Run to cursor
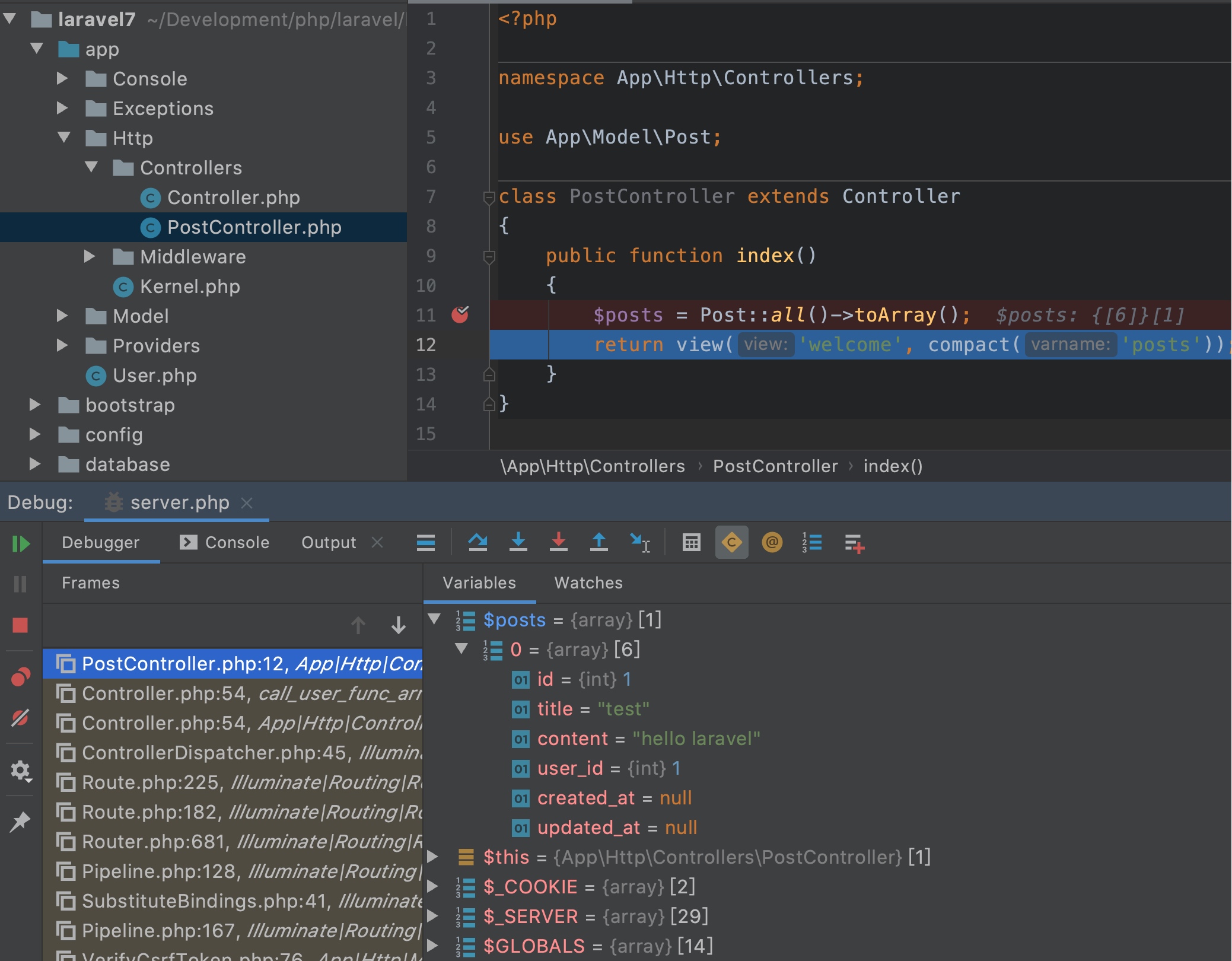 point(640,542)
